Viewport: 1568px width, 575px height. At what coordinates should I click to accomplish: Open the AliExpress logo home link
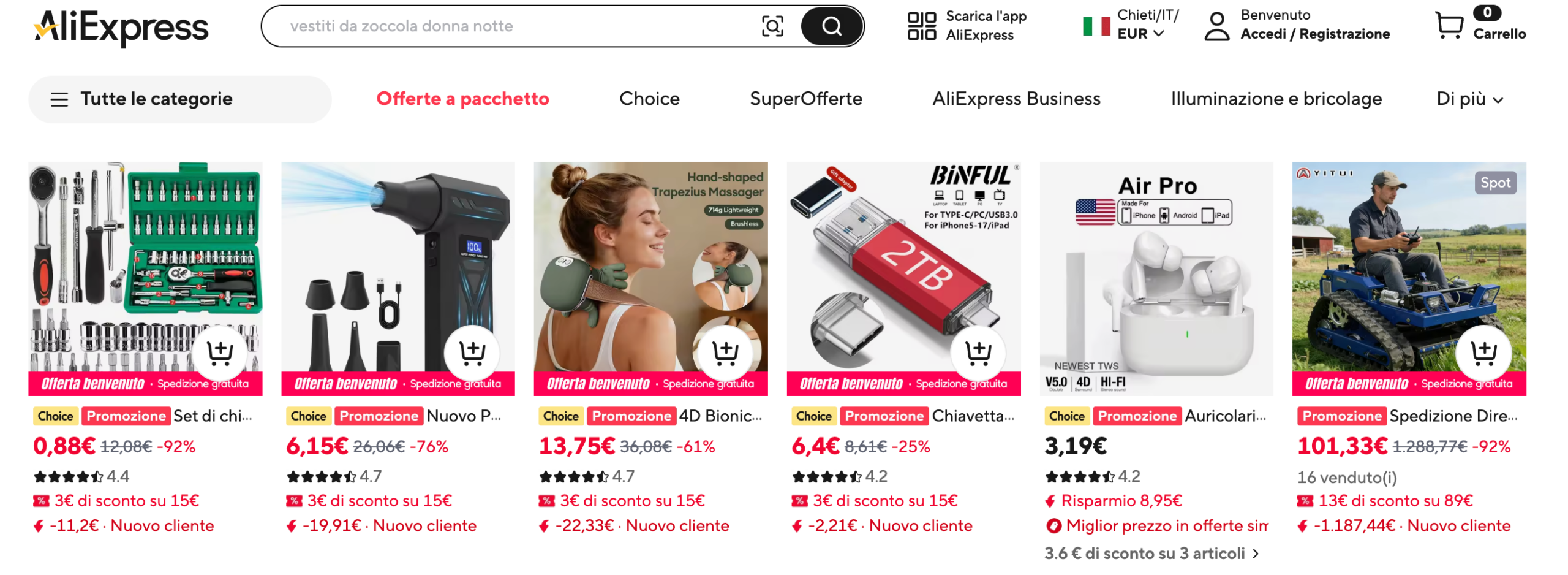click(x=121, y=27)
